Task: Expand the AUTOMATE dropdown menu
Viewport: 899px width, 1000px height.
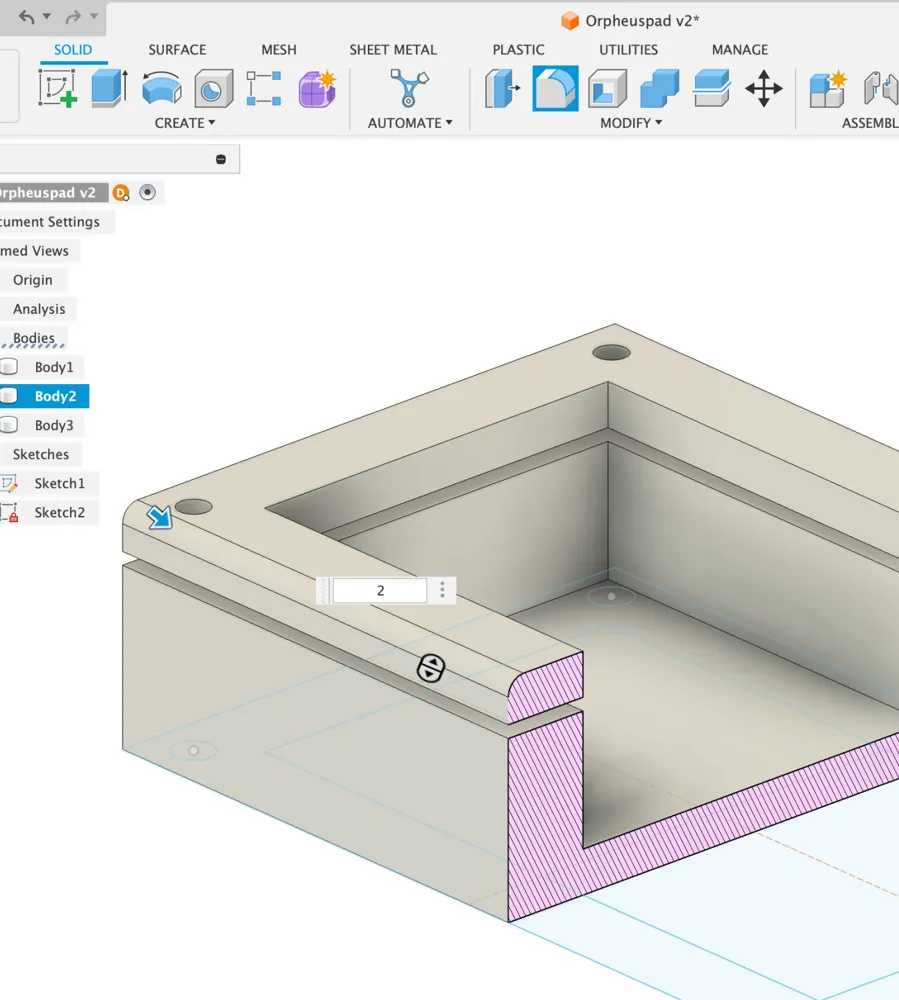Action: point(410,123)
